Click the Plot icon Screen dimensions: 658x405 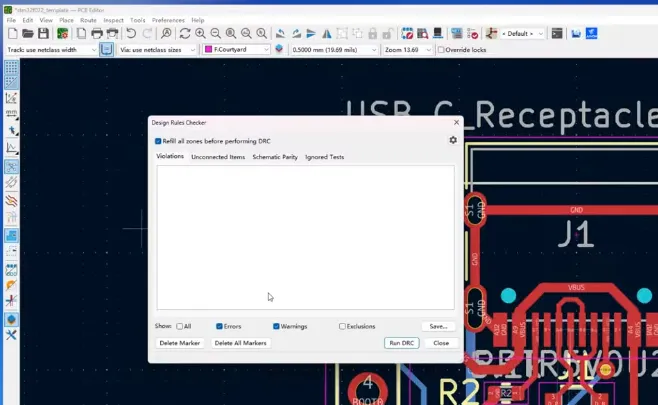coord(112,34)
